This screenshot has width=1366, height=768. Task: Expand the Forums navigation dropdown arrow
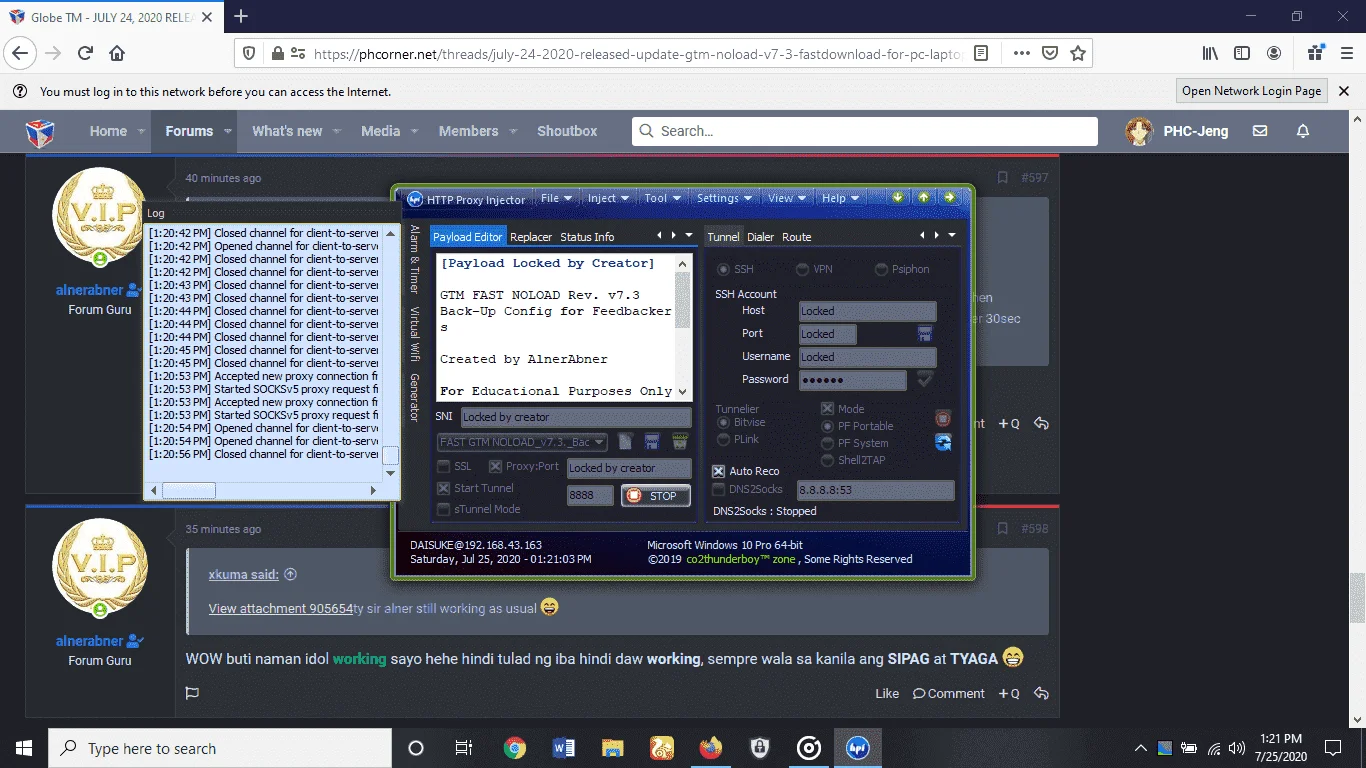[x=228, y=131]
